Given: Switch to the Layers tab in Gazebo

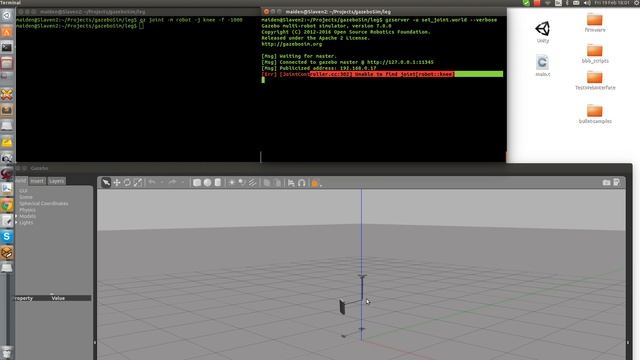Looking at the screenshot, I should pyautogui.click(x=56, y=181).
